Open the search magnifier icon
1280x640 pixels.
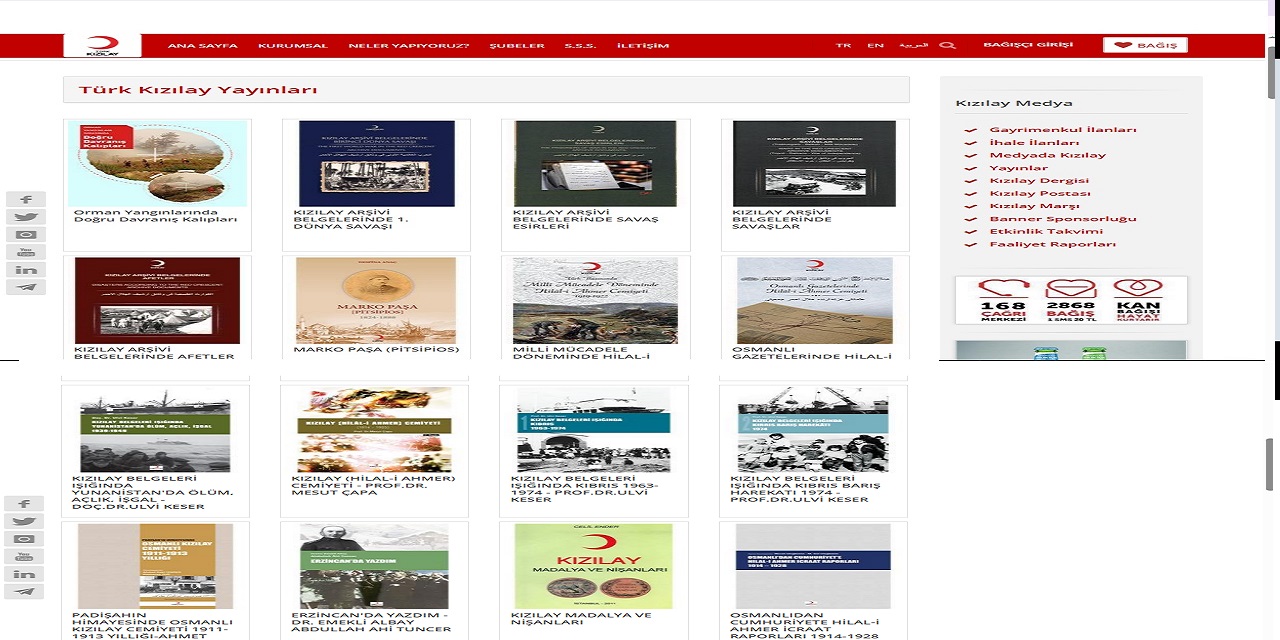[x=948, y=45]
